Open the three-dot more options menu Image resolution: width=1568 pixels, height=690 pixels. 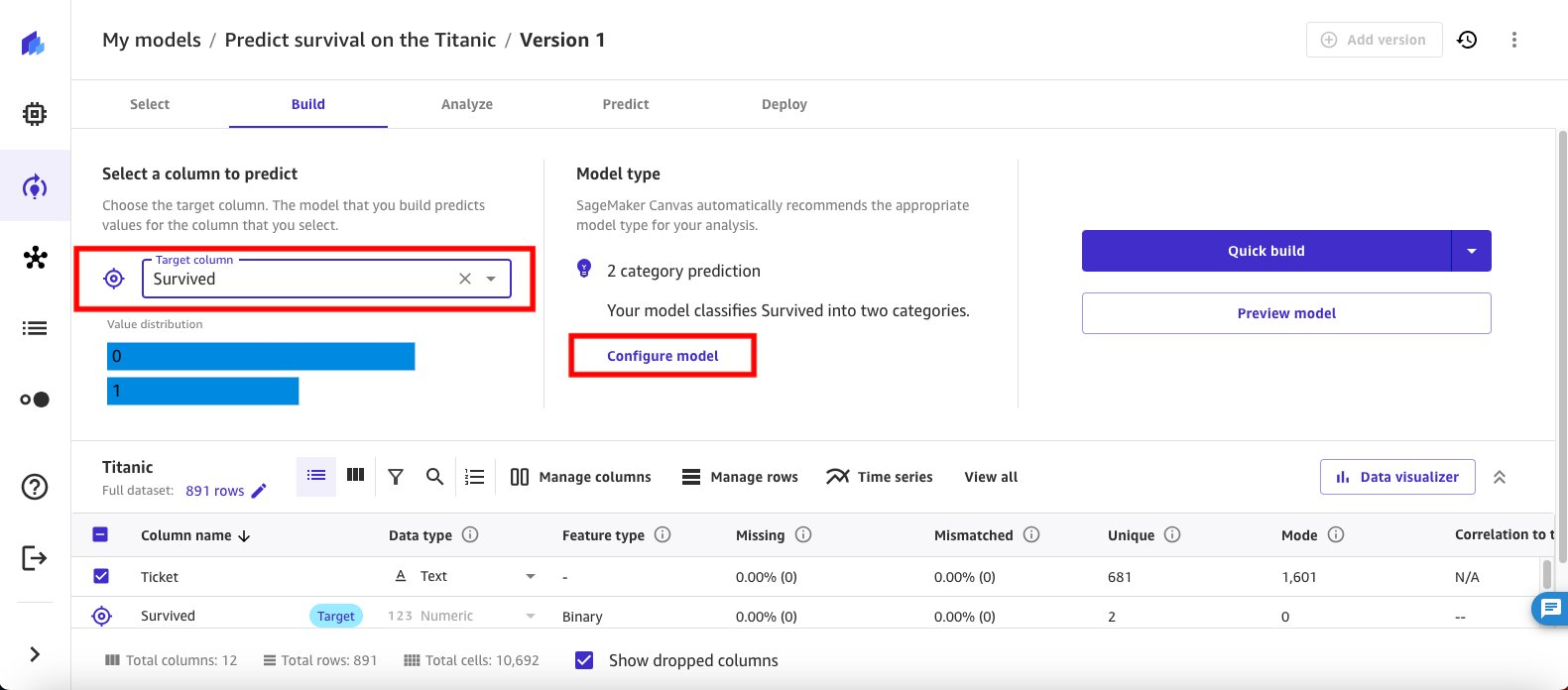1514,40
